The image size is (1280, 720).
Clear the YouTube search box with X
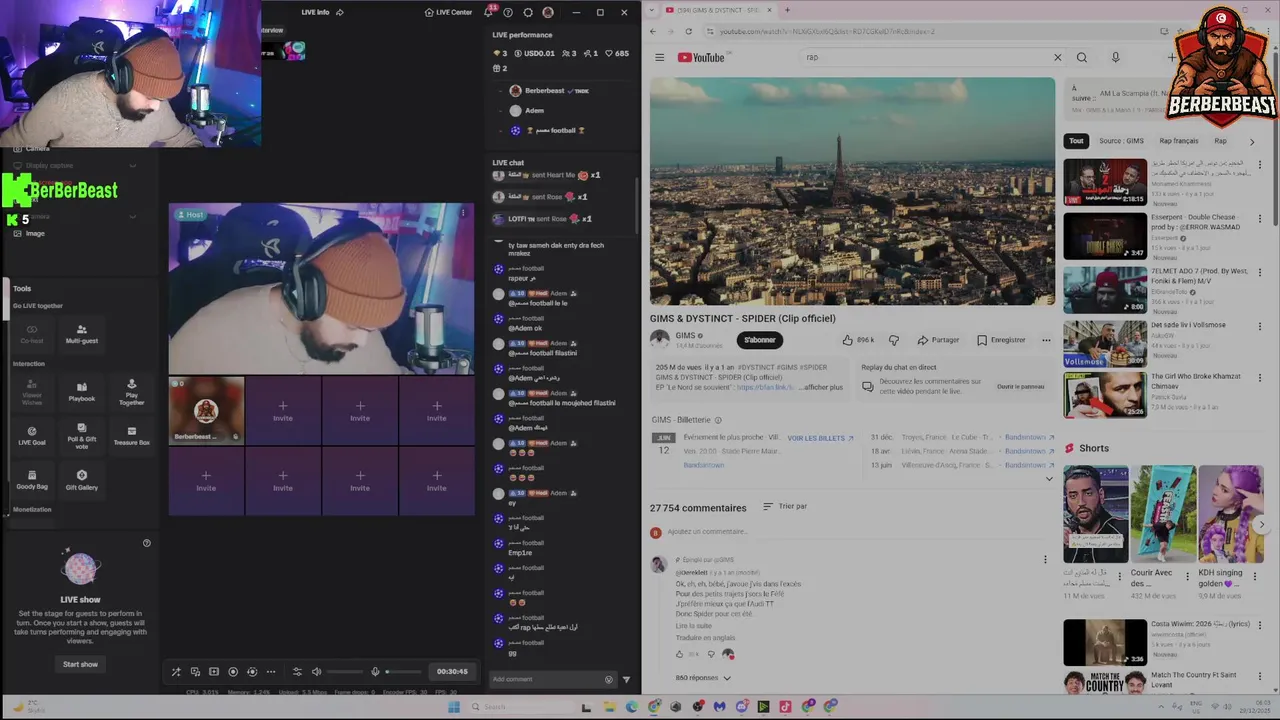coord(1057,57)
